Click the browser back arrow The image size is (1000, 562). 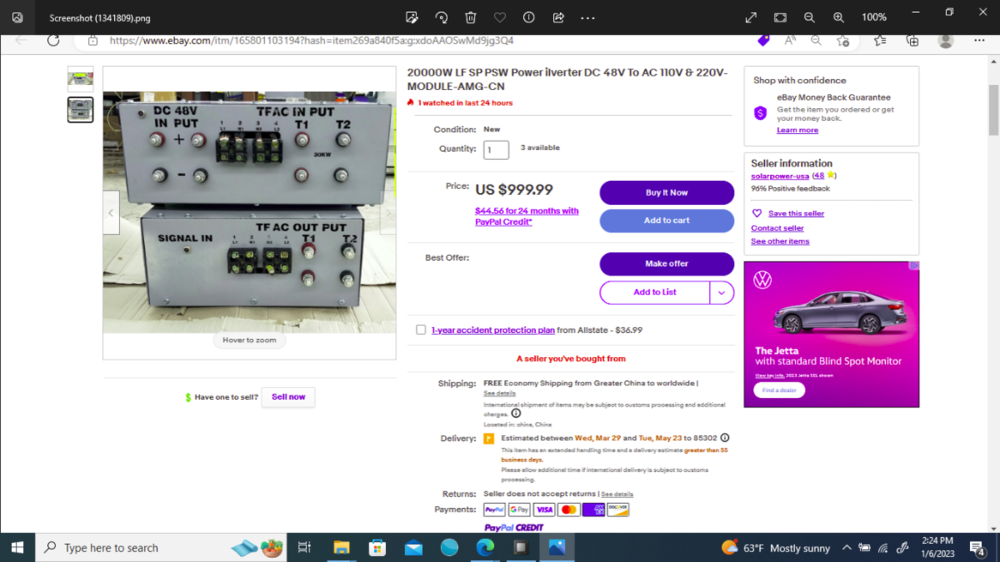coord(21,41)
